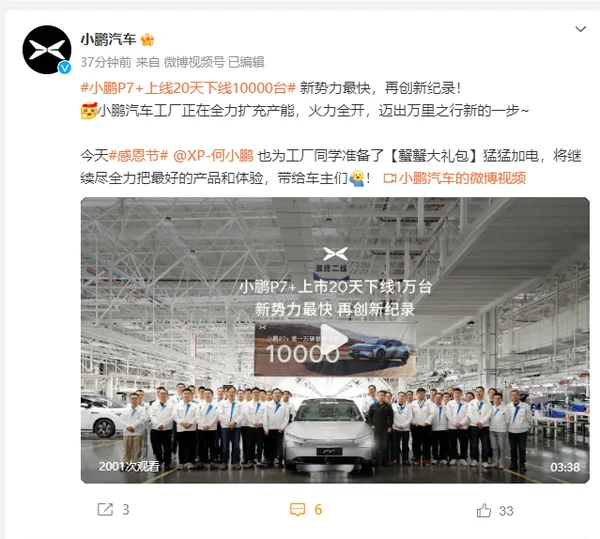600x539 pixels.
Task: Visit the @XP-何小鹏 mention
Action: point(213,156)
